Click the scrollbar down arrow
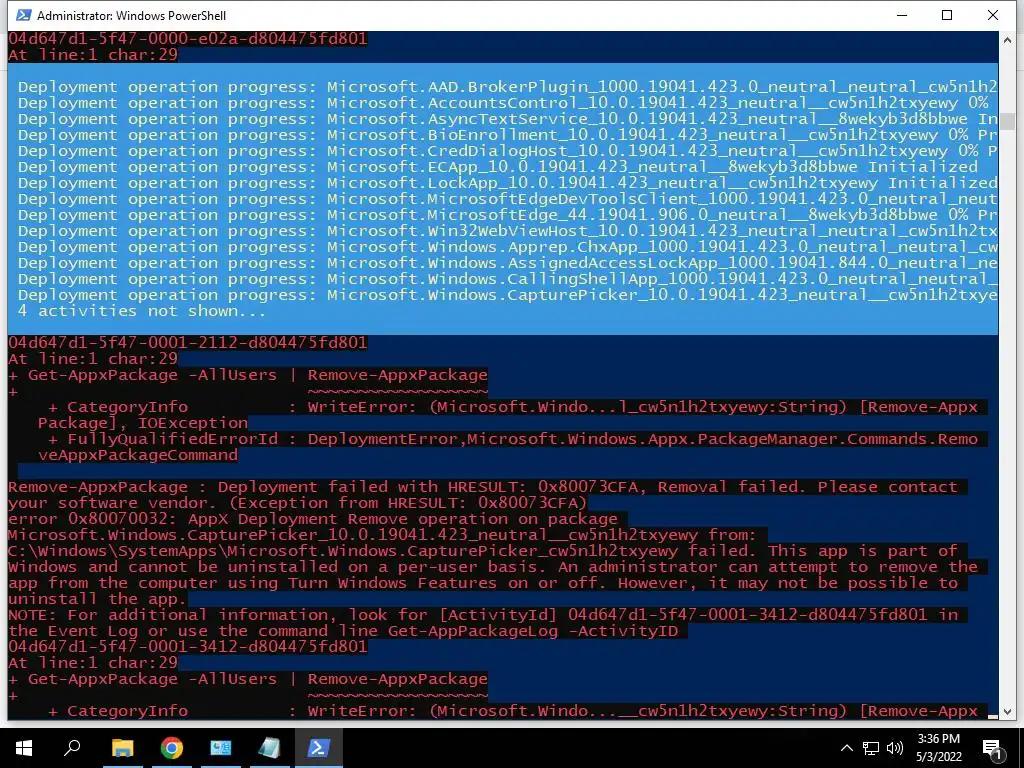 pos(1006,712)
